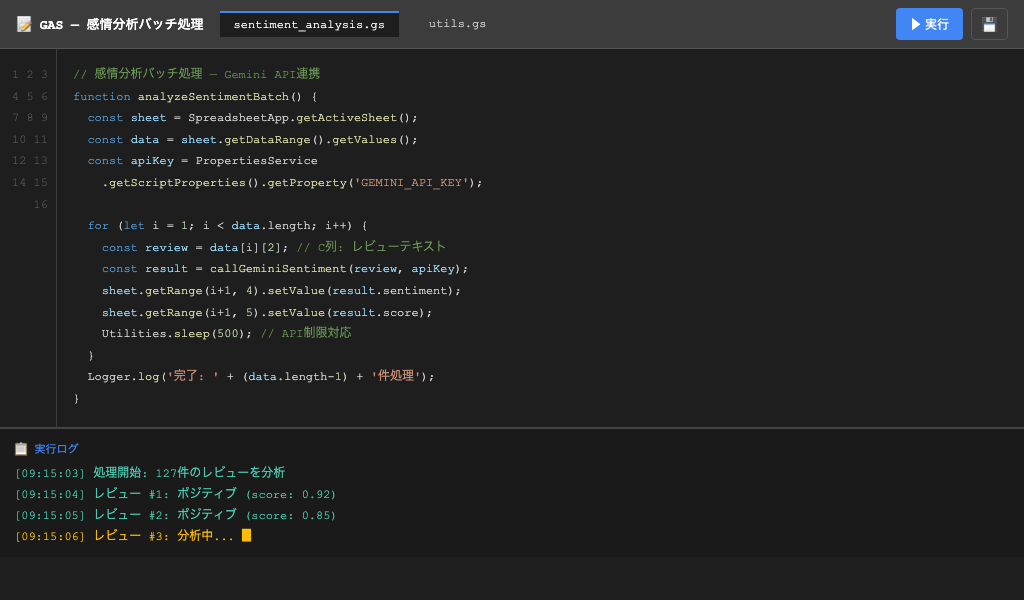
Task: Click the line number gutter
Action: (x=29, y=139)
